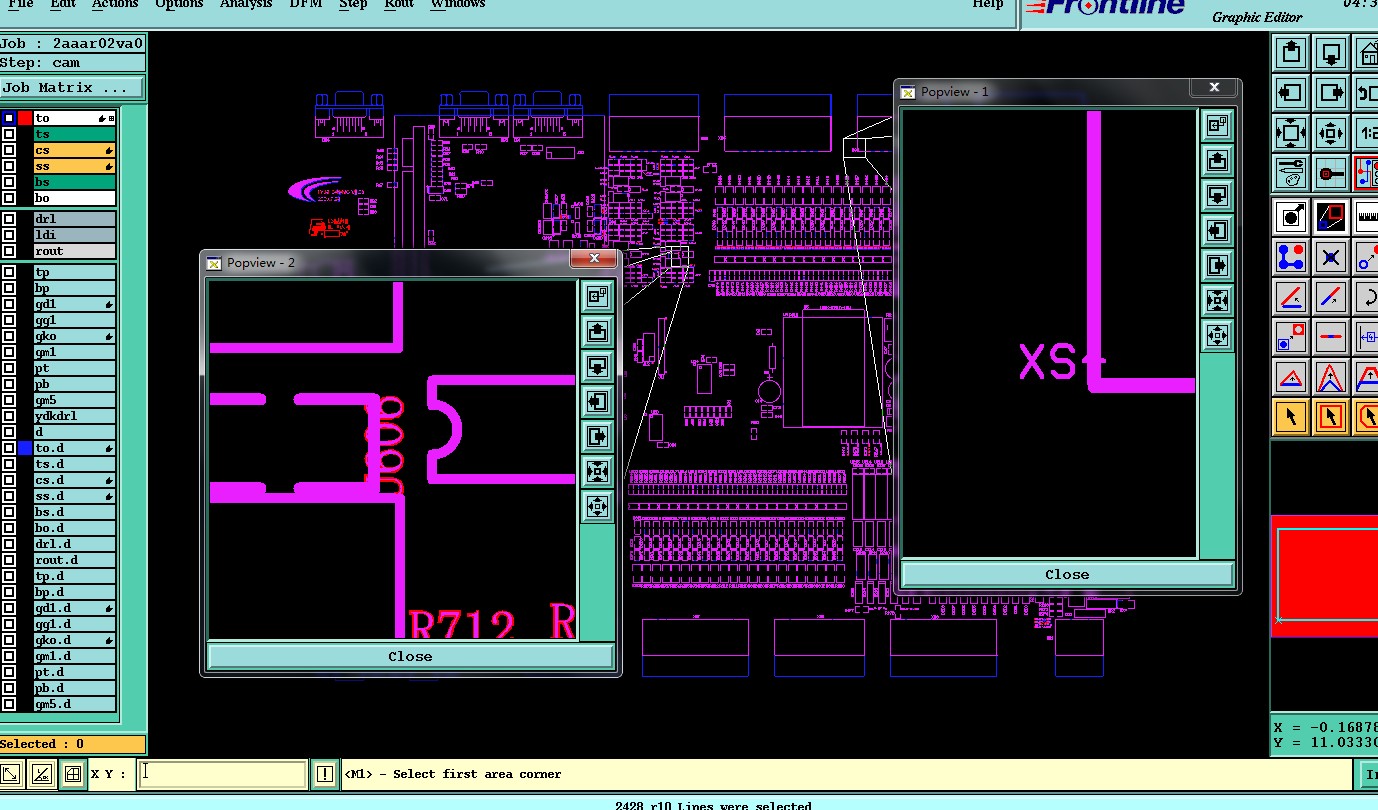
Task: Click the top window icon in Popview - 1
Action: tap(1217, 125)
